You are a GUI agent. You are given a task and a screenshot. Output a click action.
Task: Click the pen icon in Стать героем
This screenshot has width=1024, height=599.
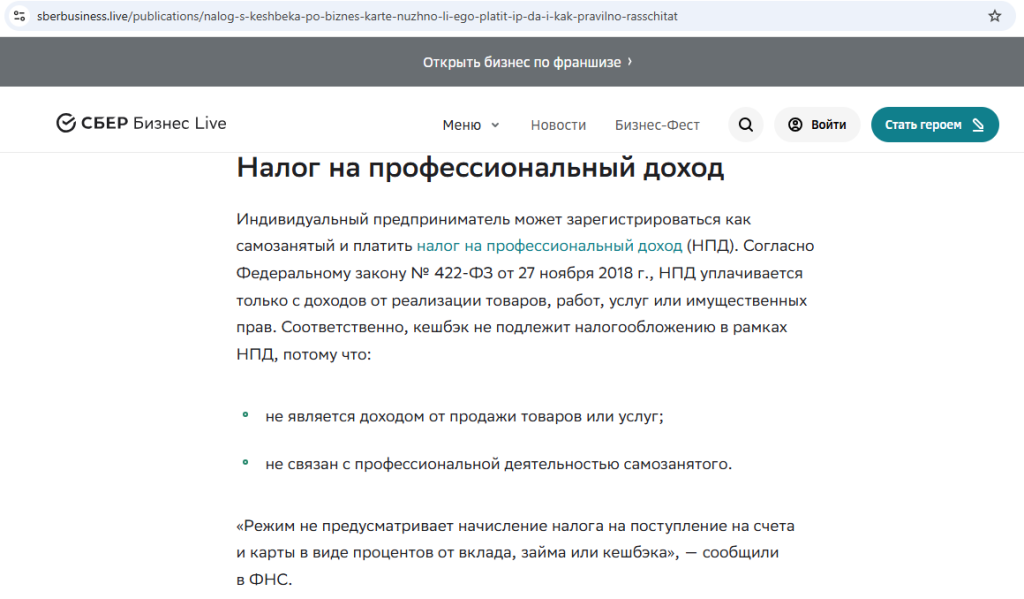tap(978, 125)
